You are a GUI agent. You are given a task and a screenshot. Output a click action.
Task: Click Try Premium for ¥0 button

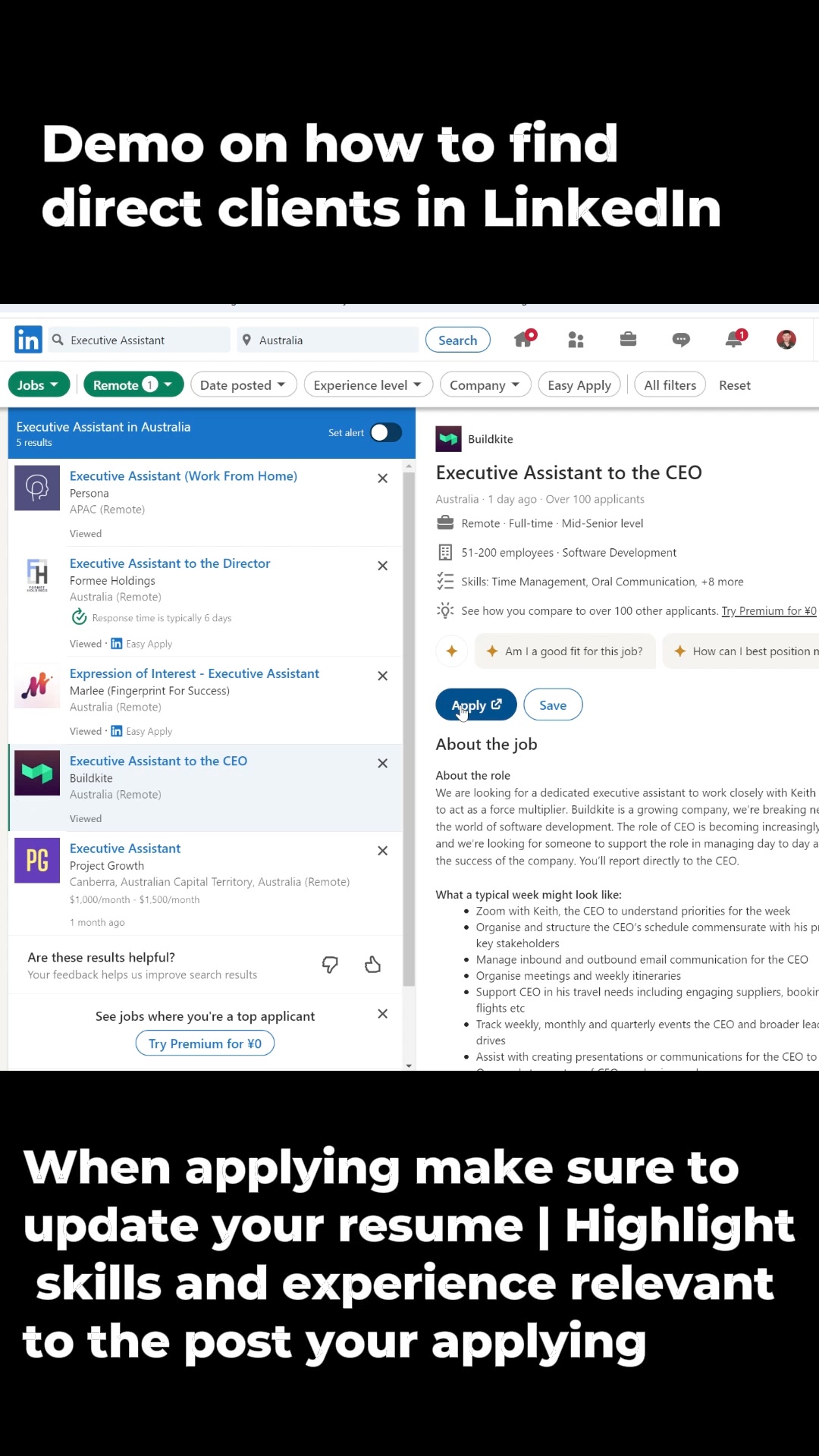(205, 1043)
